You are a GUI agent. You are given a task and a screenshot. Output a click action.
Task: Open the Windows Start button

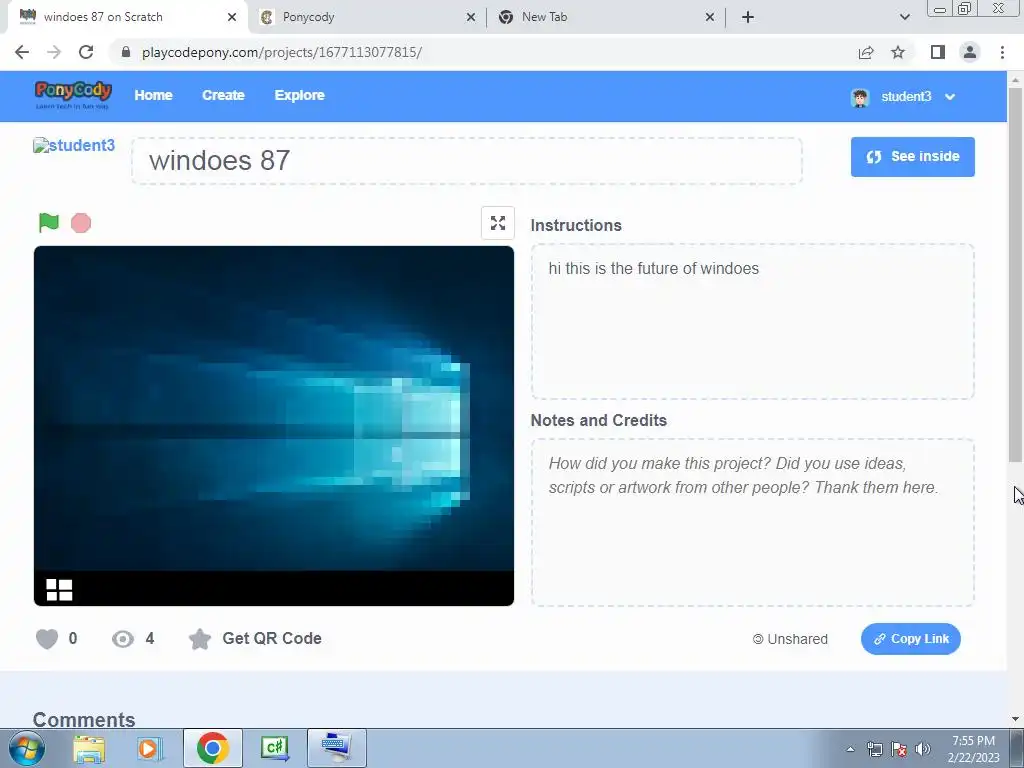click(26, 748)
